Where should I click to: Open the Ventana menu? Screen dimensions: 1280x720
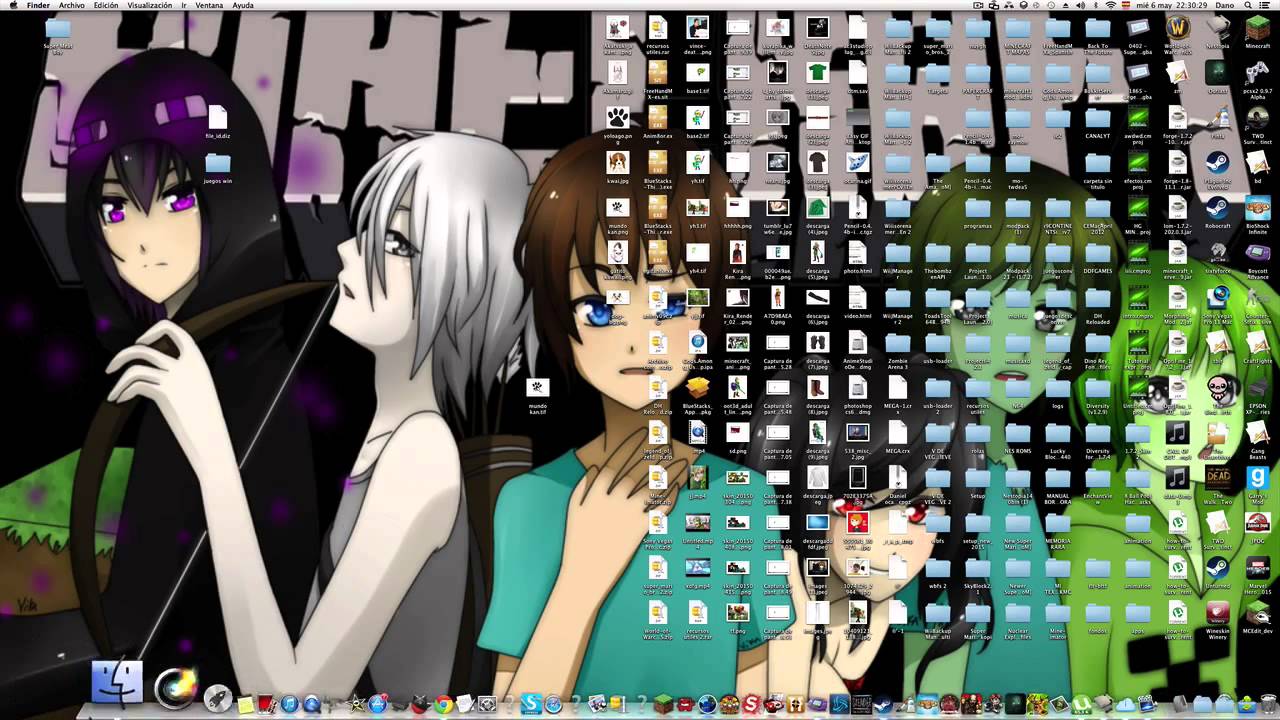tap(209, 6)
